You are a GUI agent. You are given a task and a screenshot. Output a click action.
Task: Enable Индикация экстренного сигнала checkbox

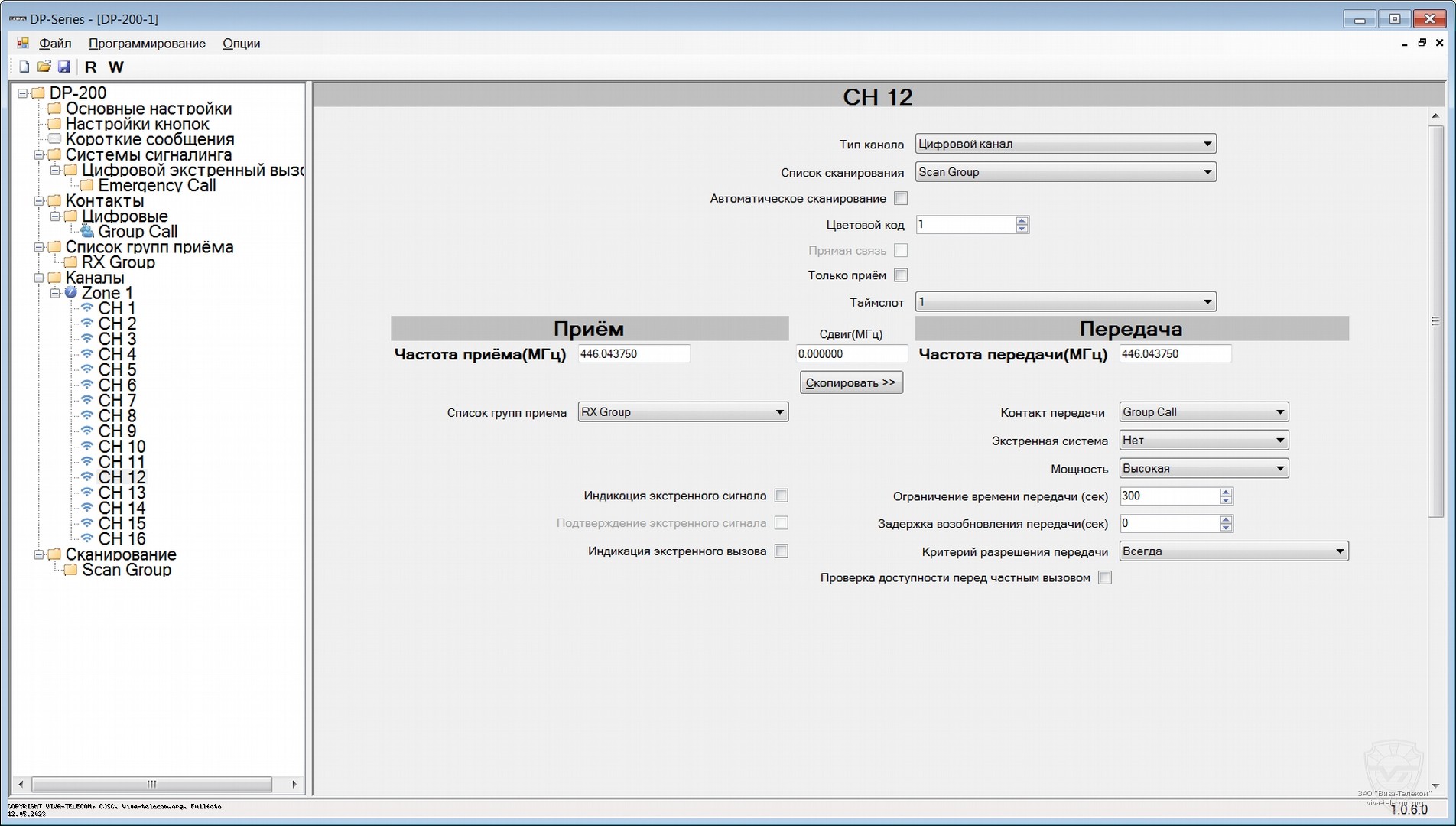(x=781, y=496)
